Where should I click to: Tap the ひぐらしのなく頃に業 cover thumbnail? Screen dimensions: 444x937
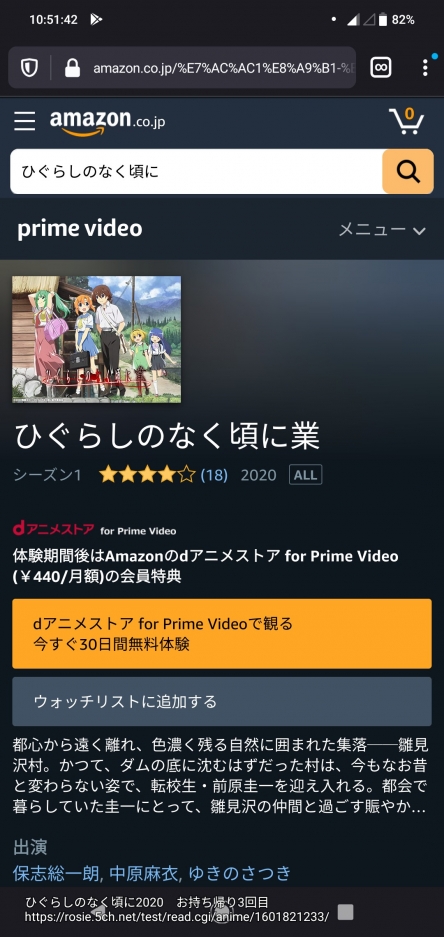pos(97,339)
